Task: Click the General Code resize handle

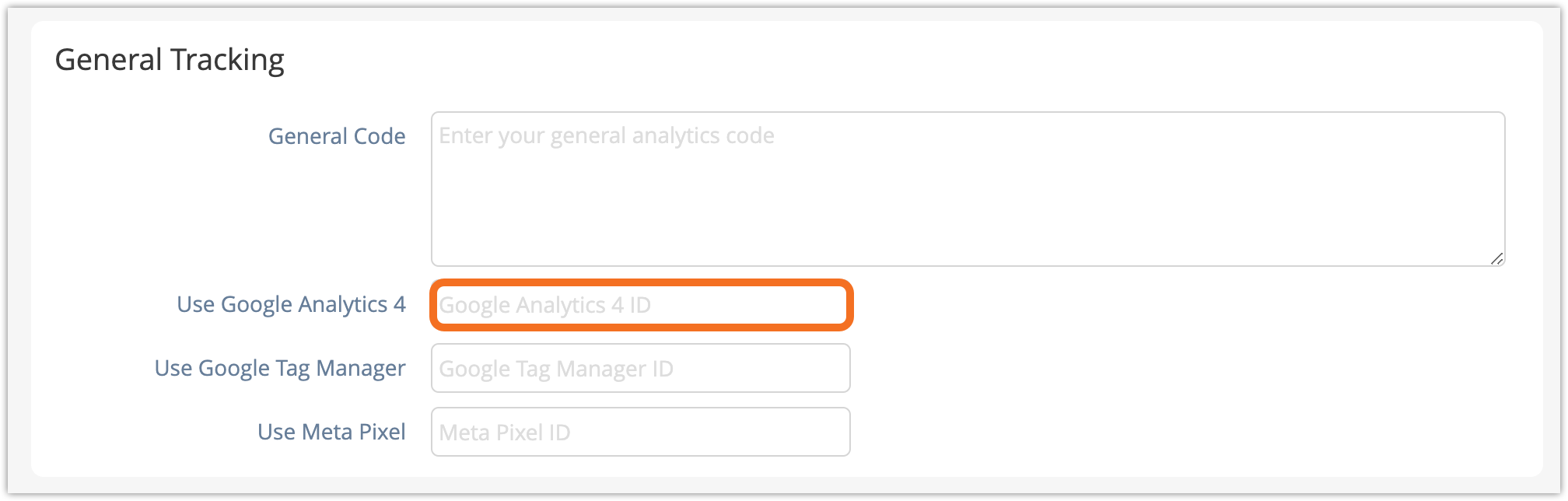Action: [1496, 258]
